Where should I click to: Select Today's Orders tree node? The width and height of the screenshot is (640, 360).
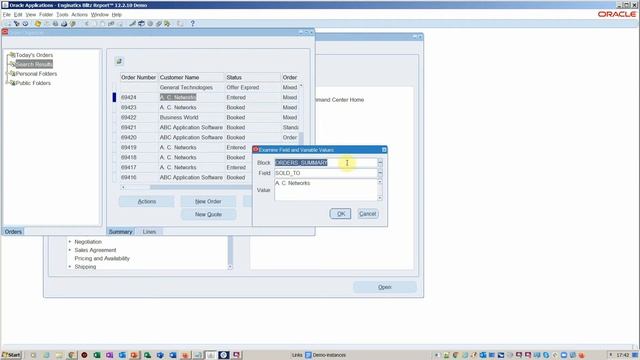(x=34, y=55)
